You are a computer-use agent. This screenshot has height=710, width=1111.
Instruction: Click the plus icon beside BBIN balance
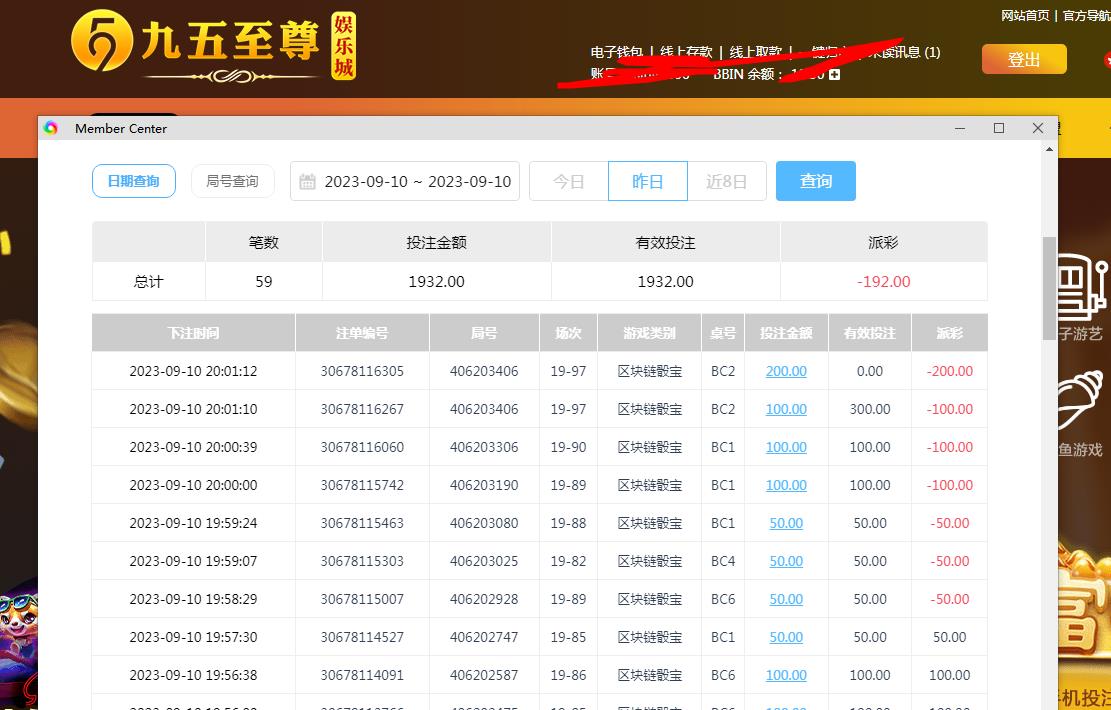coord(834,74)
